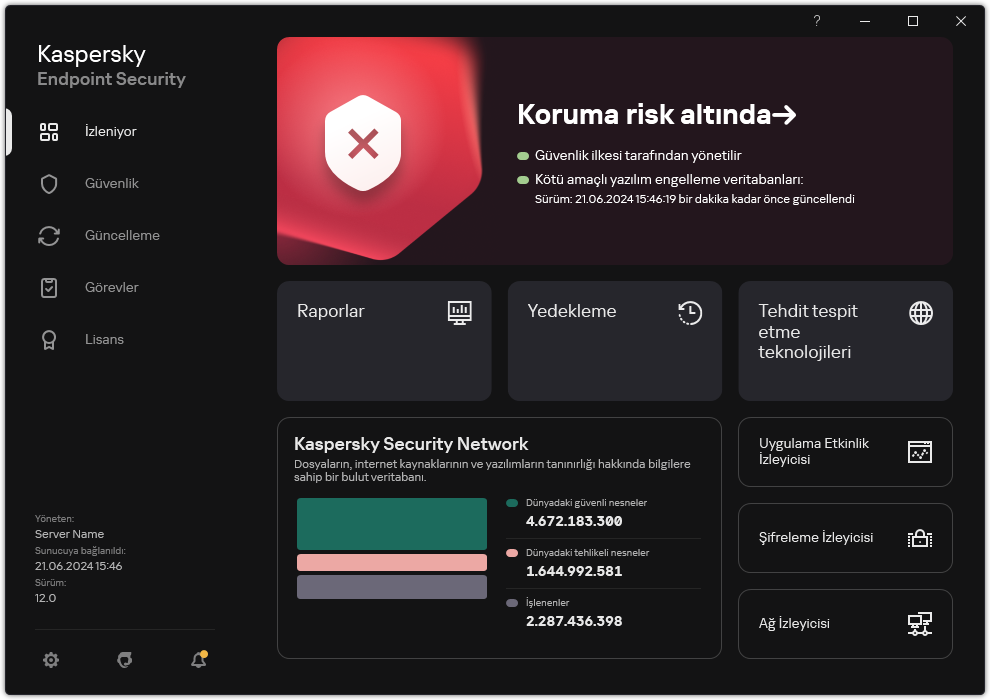Click the Güncelleme refresh icon
990x700 pixels.
coord(49,235)
